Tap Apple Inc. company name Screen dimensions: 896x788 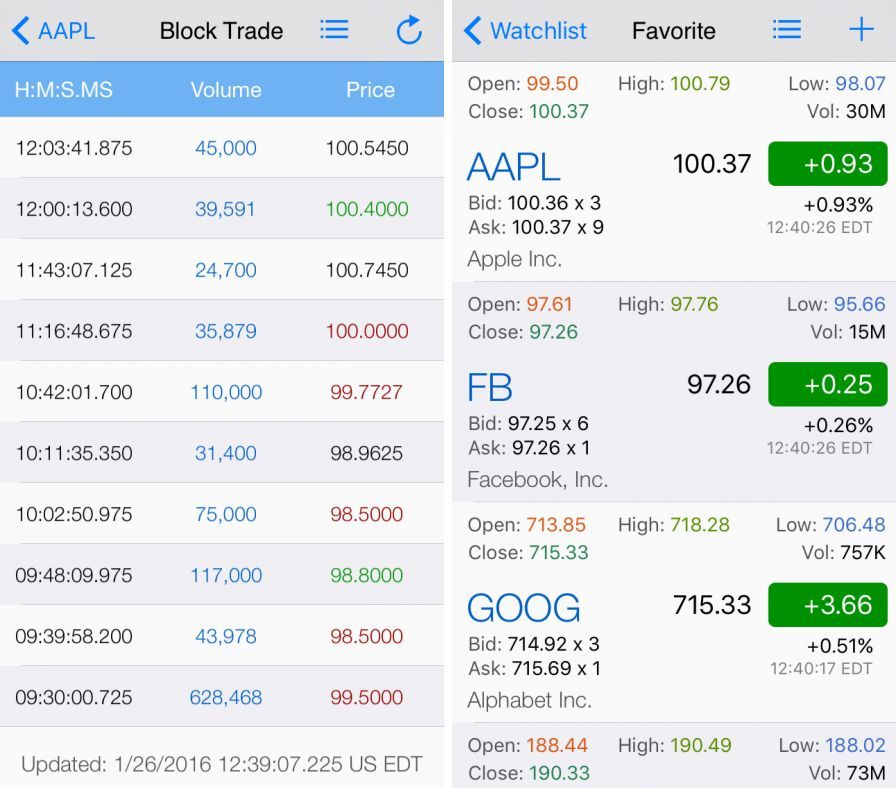pyautogui.click(x=514, y=258)
